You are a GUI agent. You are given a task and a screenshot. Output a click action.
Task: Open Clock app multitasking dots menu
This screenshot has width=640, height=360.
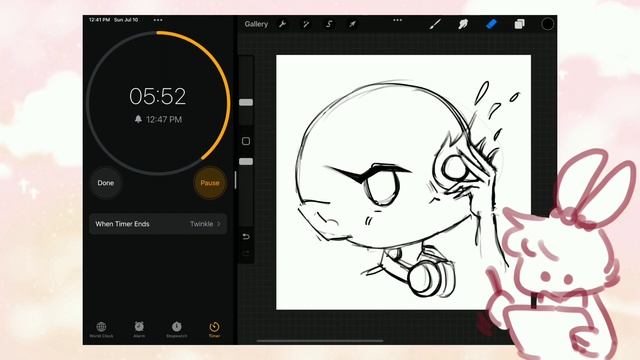(158, 20)
